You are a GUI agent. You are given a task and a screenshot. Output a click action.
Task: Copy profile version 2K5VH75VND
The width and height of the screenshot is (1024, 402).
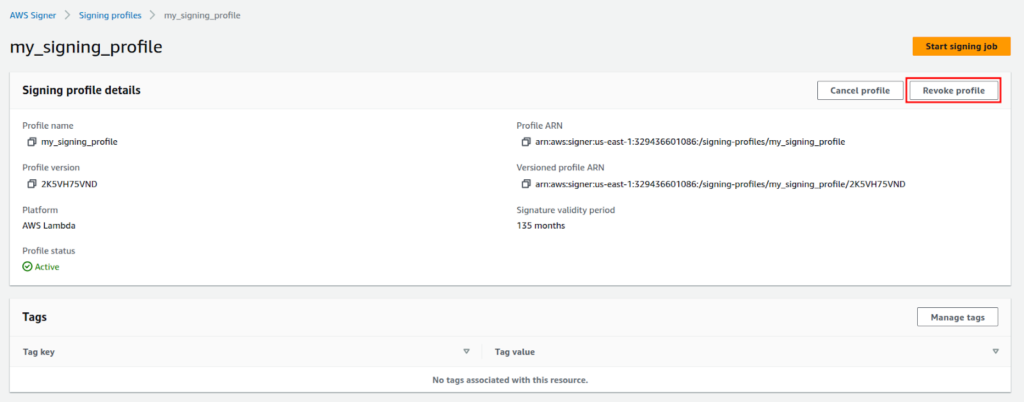pos(31,184)
